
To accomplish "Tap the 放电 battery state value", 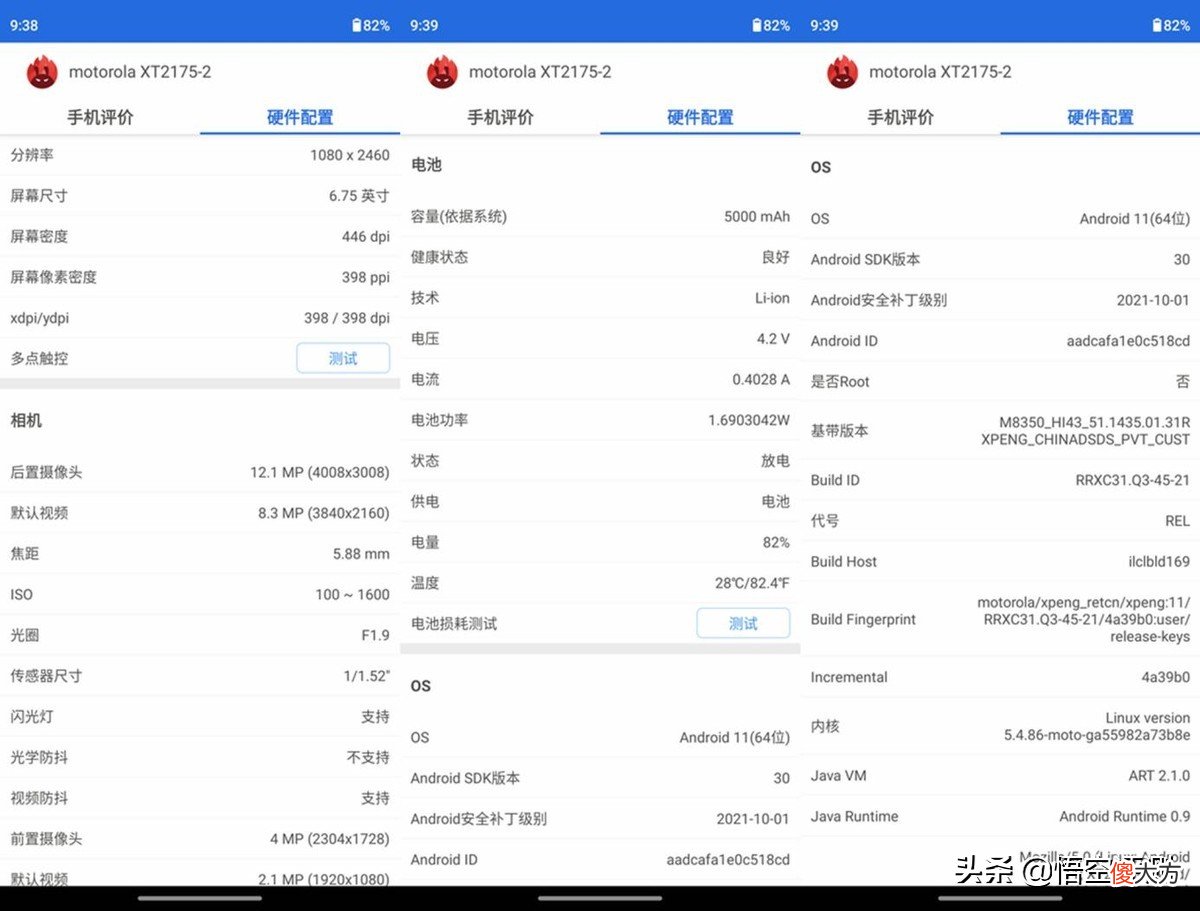I will (x=776, y=461).
